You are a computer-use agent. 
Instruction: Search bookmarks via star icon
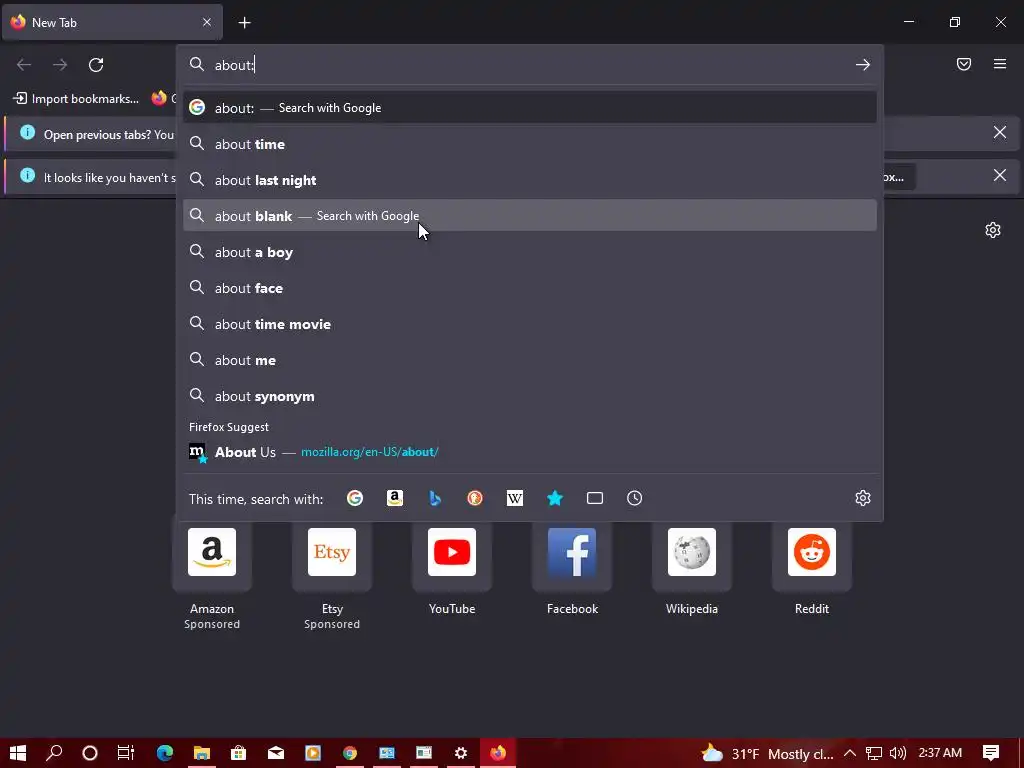555,498
